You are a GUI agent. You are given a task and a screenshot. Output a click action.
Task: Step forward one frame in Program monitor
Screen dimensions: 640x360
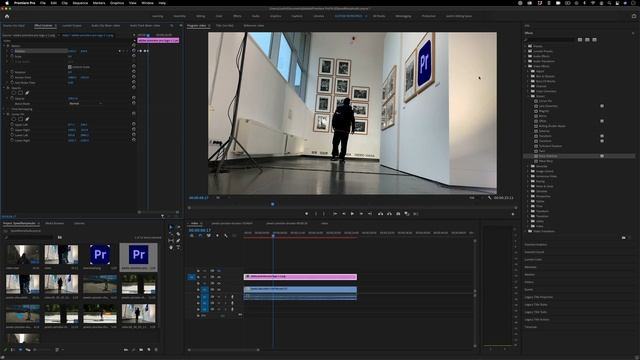click(x=361, y=213)
